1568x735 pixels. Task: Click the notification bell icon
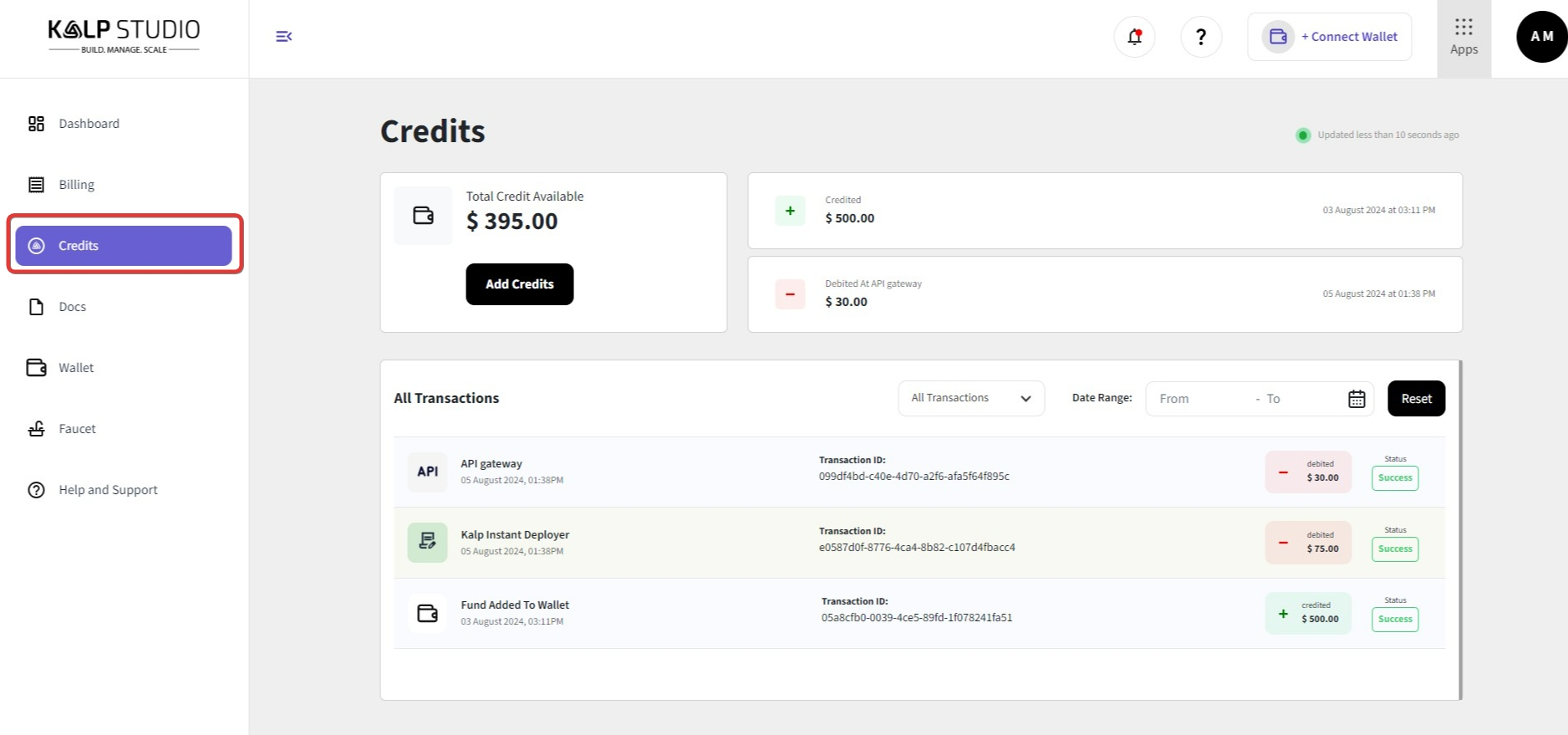click(1134, 37)
